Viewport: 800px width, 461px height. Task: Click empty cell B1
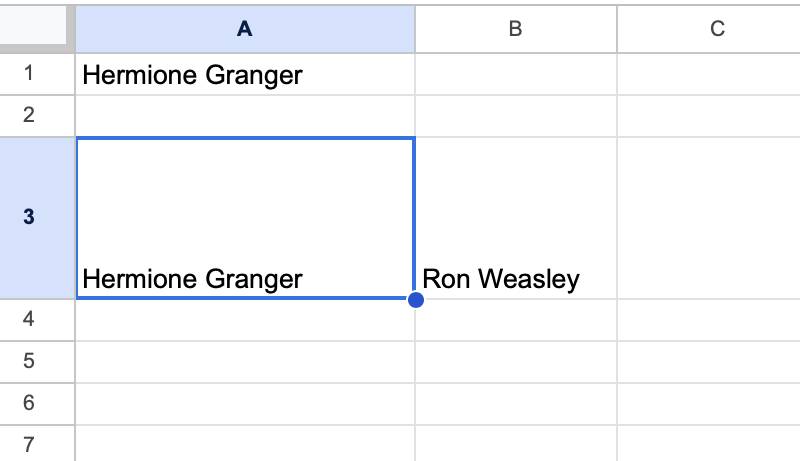[515, 74]
